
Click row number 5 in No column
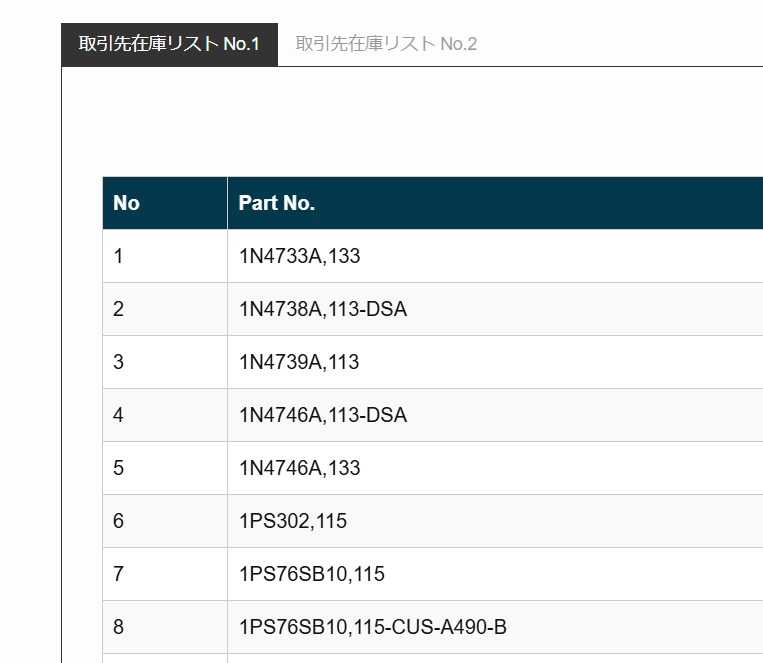pos(118,468)
